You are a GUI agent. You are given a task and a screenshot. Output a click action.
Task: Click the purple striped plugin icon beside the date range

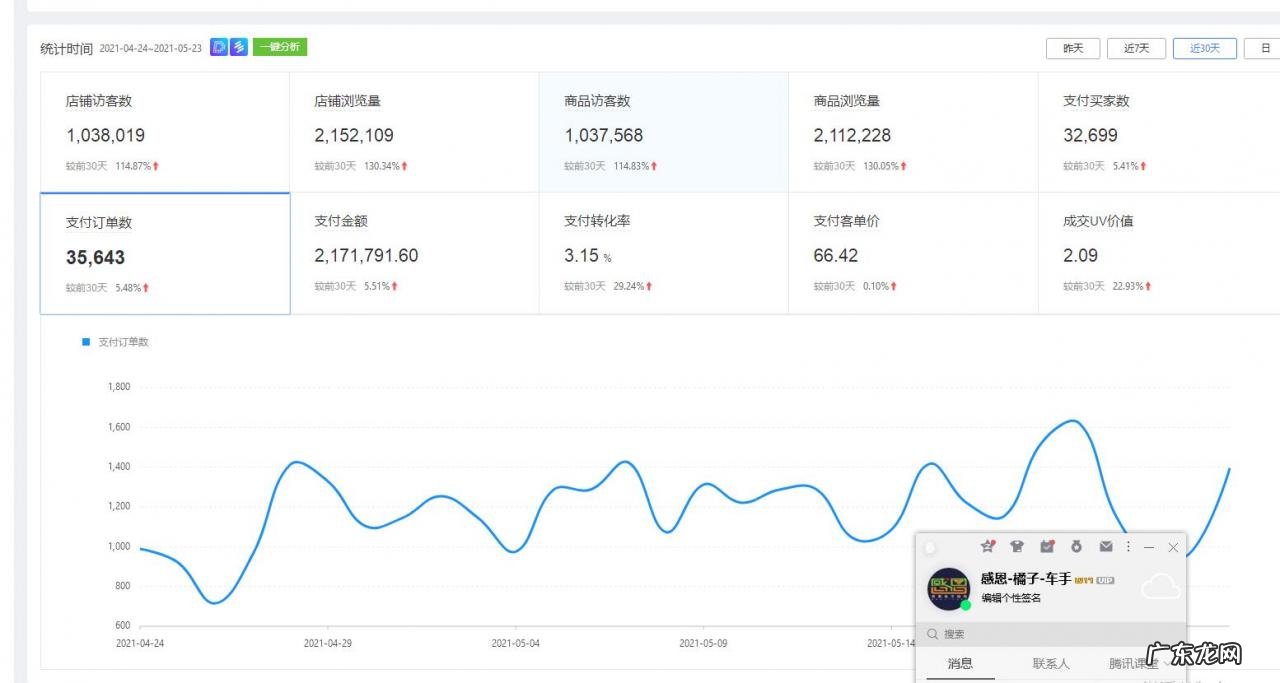point(239,47)
